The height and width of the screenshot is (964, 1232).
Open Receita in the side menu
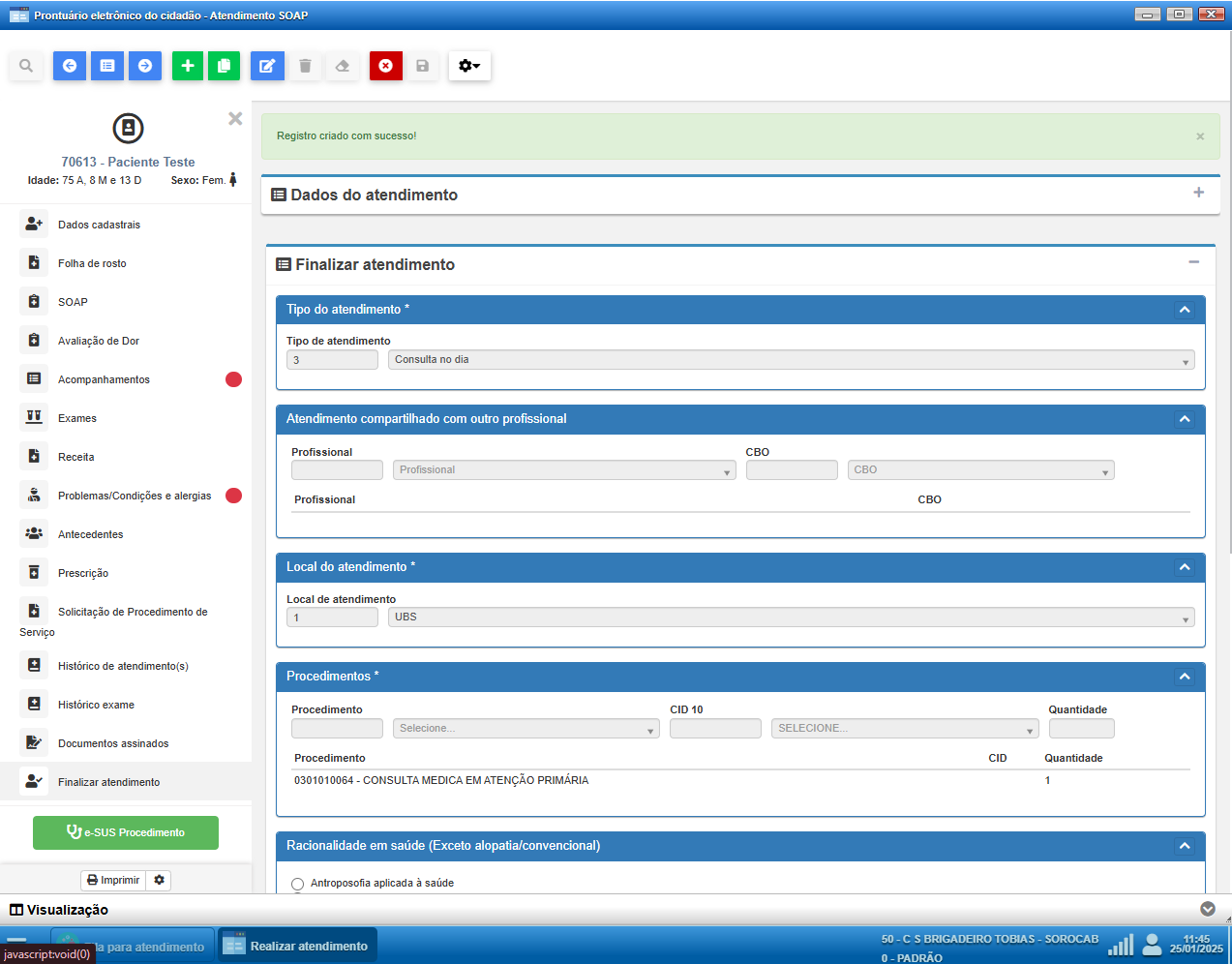[x=75, y=457]
